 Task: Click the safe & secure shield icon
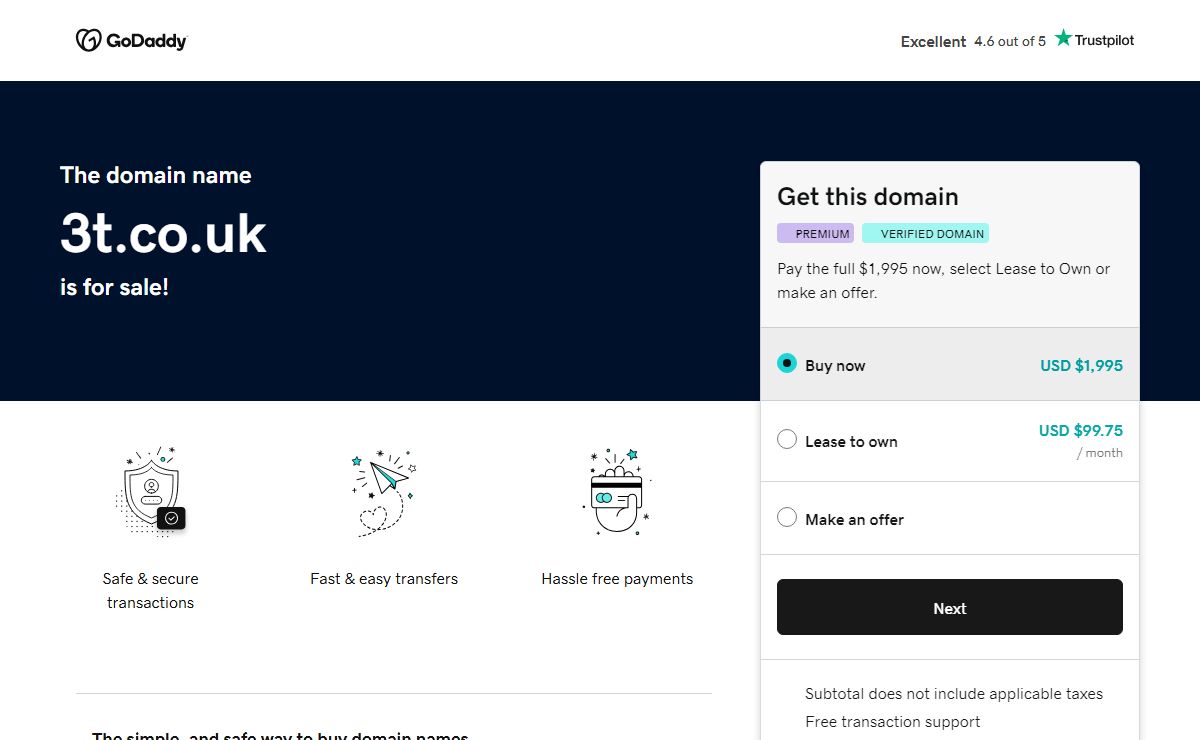pyautogui.click(x=151, y=492)
